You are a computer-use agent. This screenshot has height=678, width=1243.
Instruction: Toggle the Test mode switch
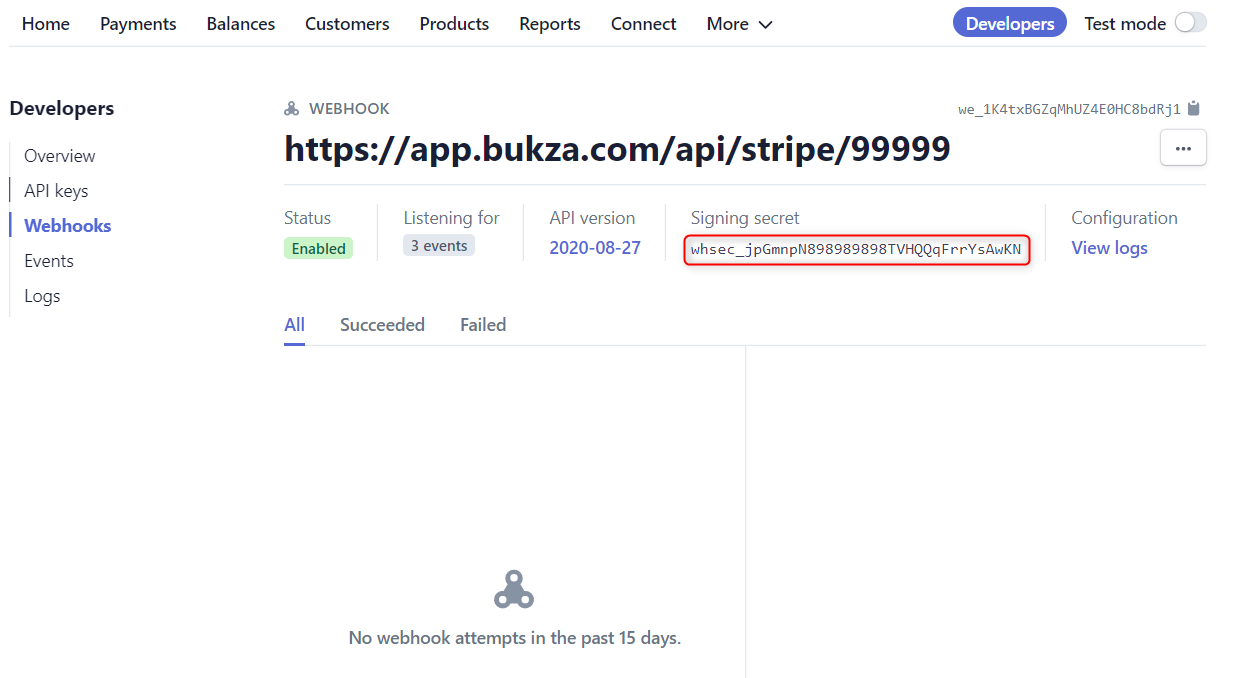coord(1190,23)
